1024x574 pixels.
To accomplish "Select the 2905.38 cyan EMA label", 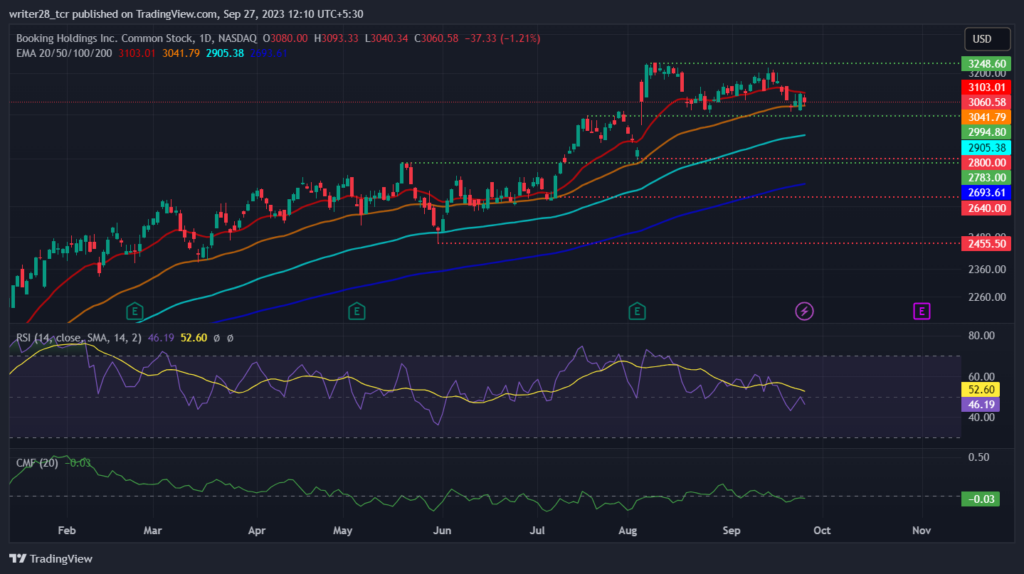I will tap(986, 148).
